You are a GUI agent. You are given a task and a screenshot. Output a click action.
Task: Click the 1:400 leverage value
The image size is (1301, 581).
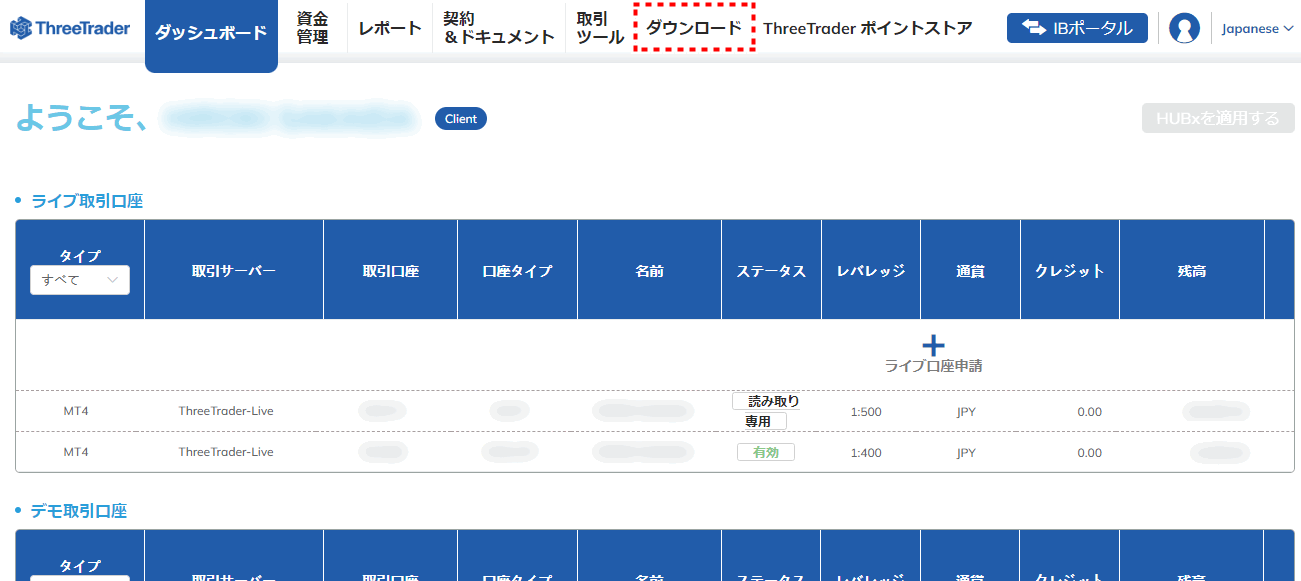(x=866, y=452)
